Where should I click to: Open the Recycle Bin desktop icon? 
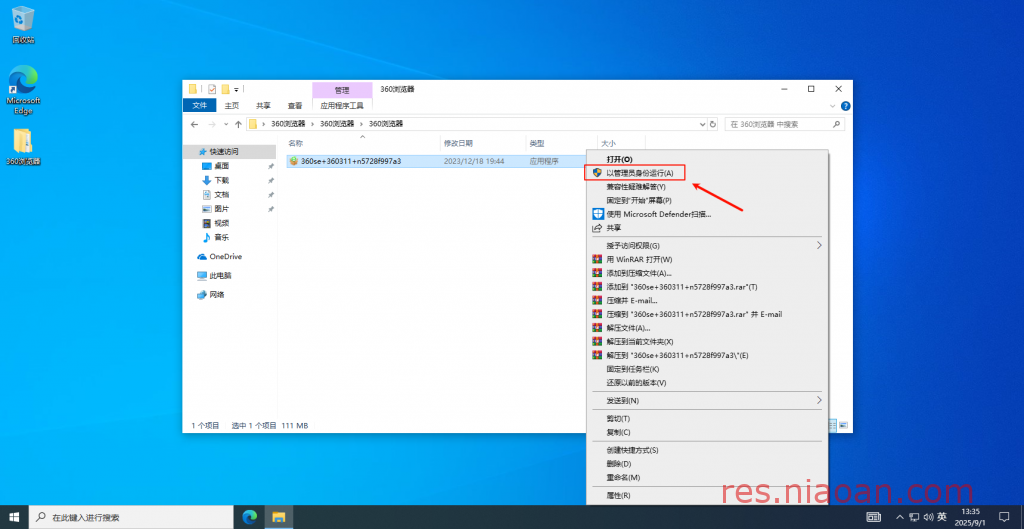pos(24,25)
